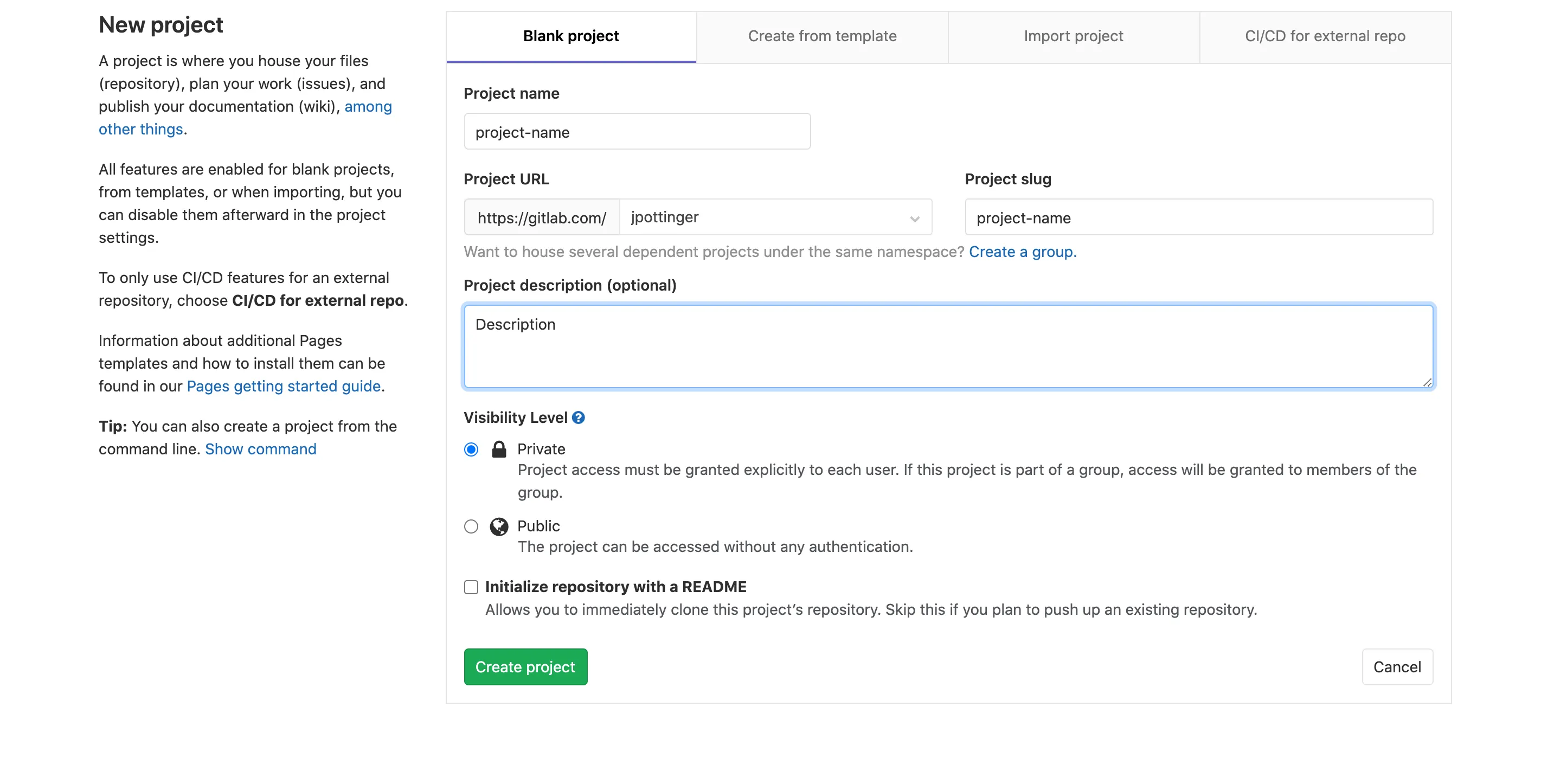Click the Initialize repository with a README label
The height and width of the screenshot is (784, 1554).
tap(616, 587)
